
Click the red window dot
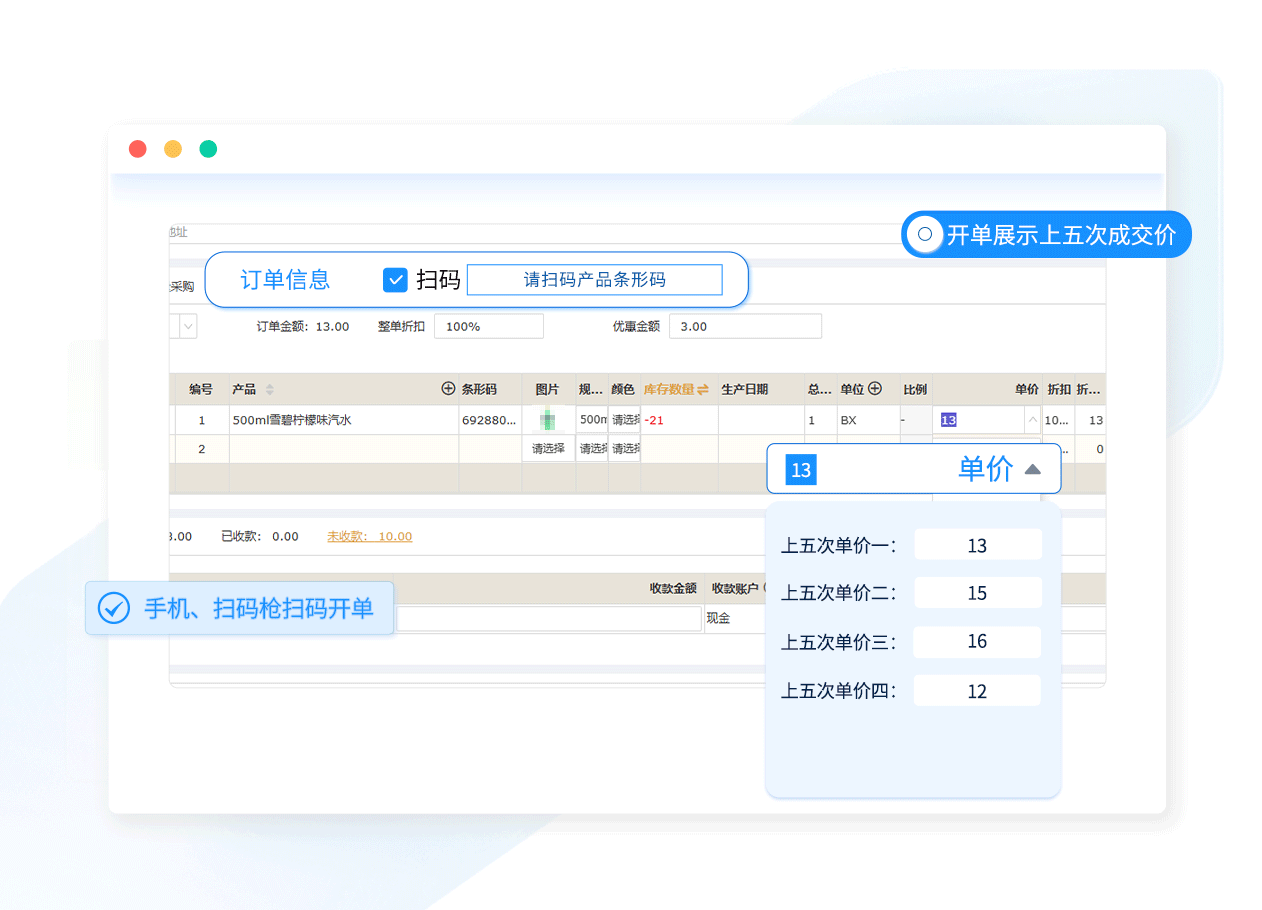tap(138, 149)
